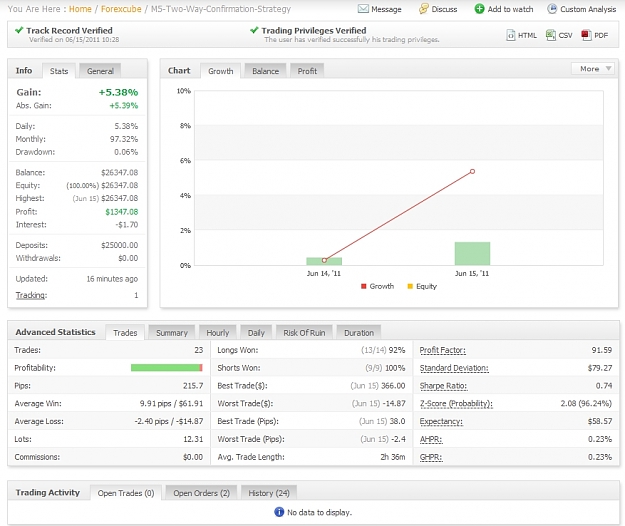The width and height of the screenshot is (625, 526).
Task: Click the Discuss speech bubble icon
Action: pyautogui.click(x=424, y=9)
